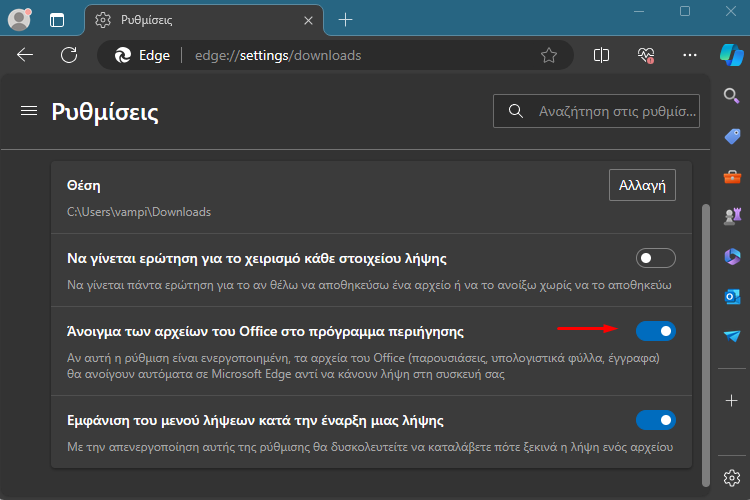Disable opening Office files in browser
Viewport: 750px width, 500px height.
pyautogui.click(x=656, y=331)
